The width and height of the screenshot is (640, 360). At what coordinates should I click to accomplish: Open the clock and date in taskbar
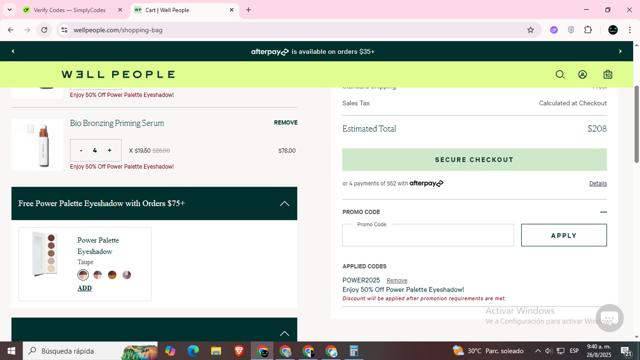(x=599, y=351)
